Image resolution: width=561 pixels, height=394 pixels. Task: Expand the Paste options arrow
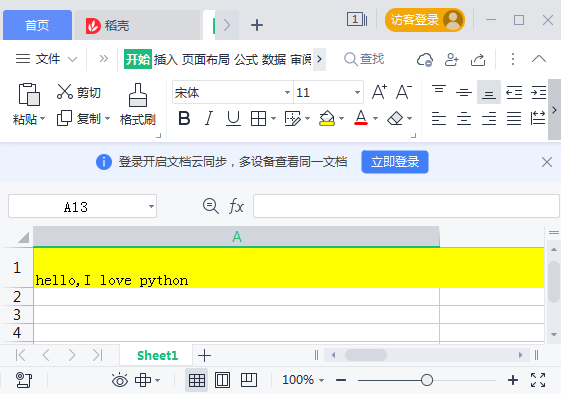43,118
